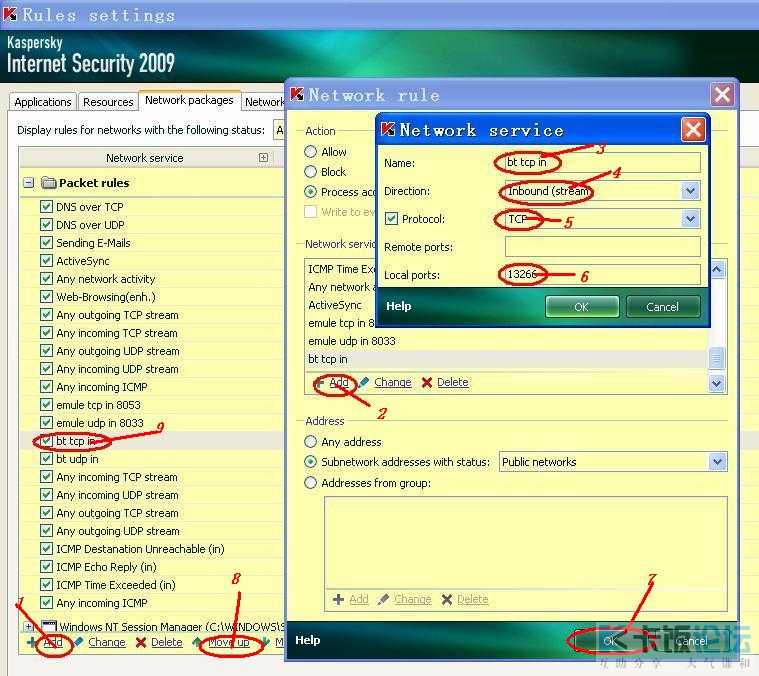Select the Block action radio button
Image resolution: width=759 pixels, height=676 pixels.
coord(310,171)
